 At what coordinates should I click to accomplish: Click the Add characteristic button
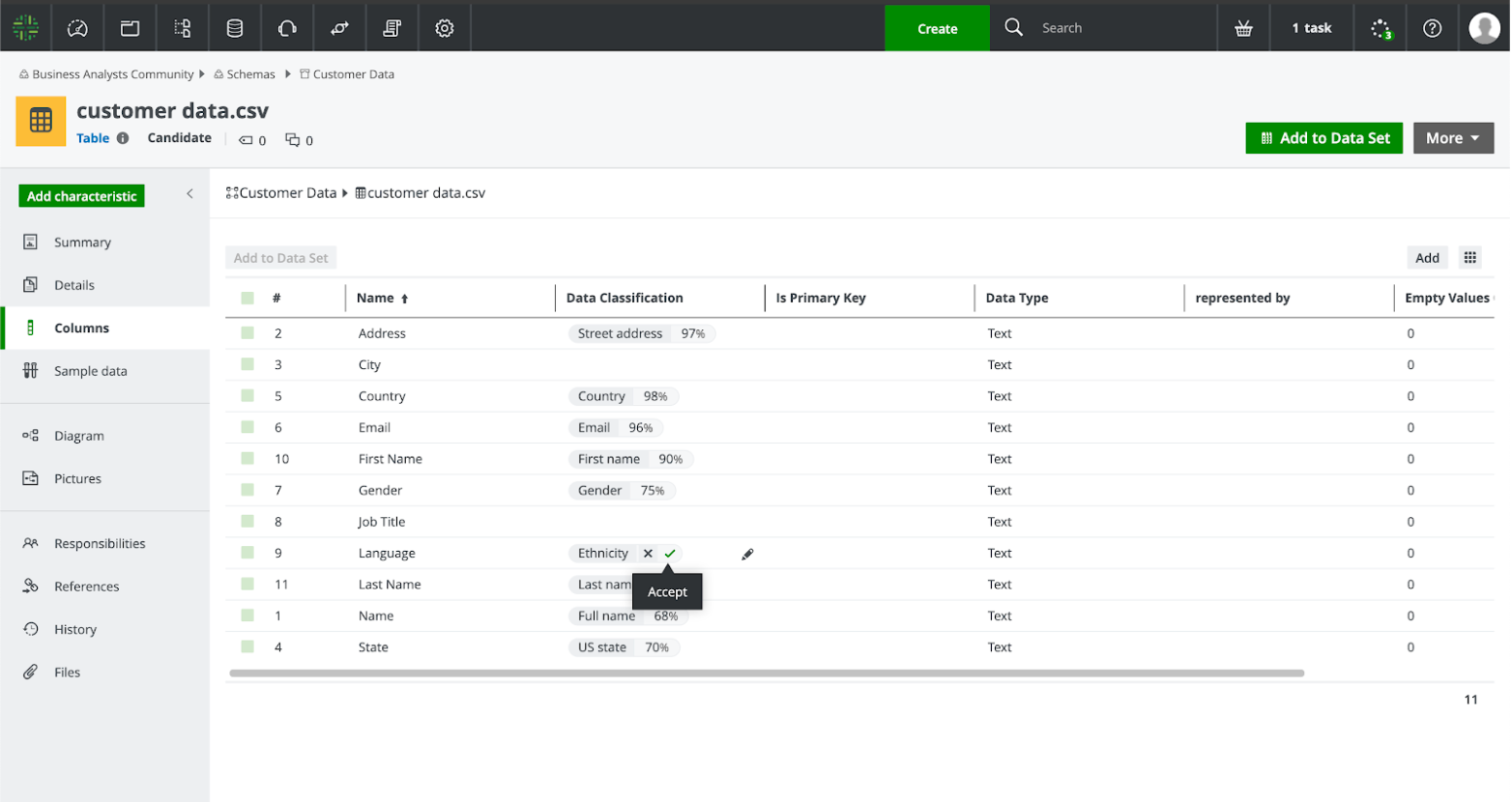[x=82, y=196]
